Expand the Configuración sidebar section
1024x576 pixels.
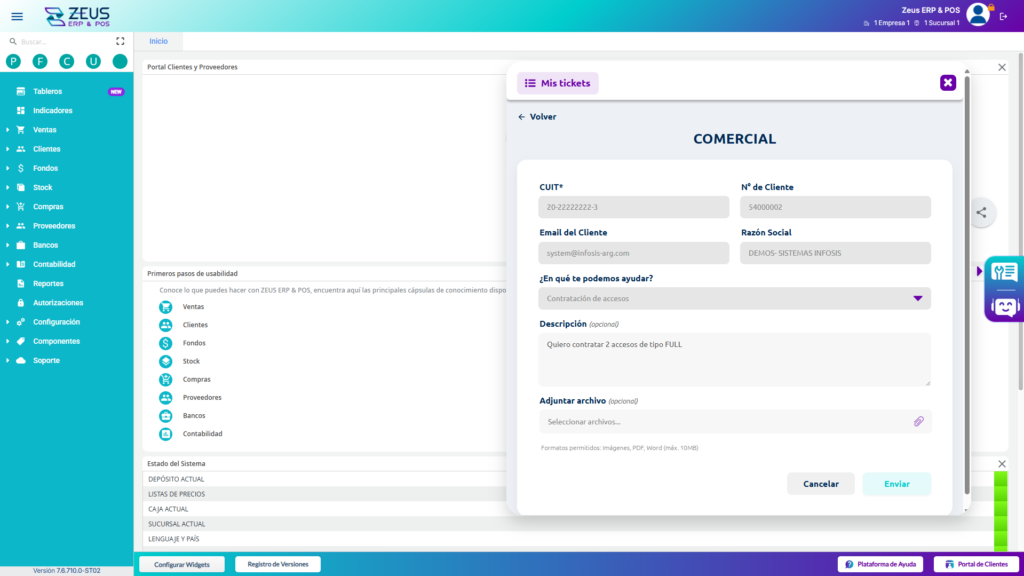[56, 322]
